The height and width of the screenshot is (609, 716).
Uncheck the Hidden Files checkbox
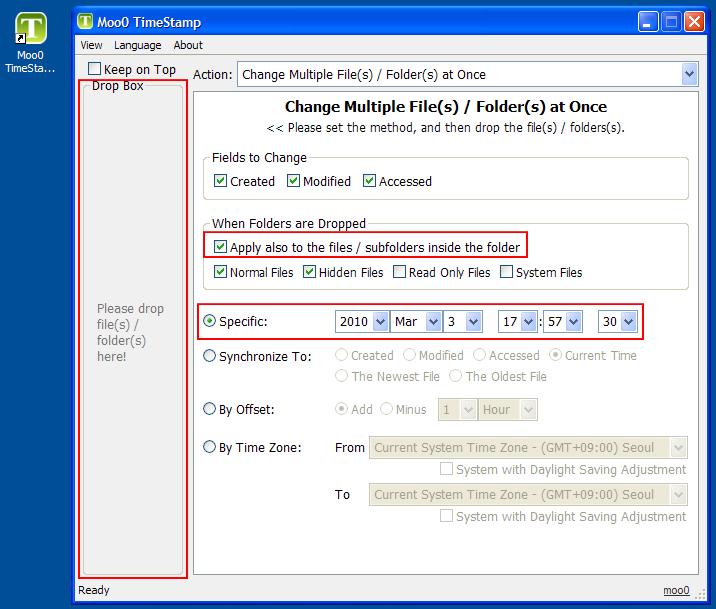pyautogui.click(x=309, y=272)
